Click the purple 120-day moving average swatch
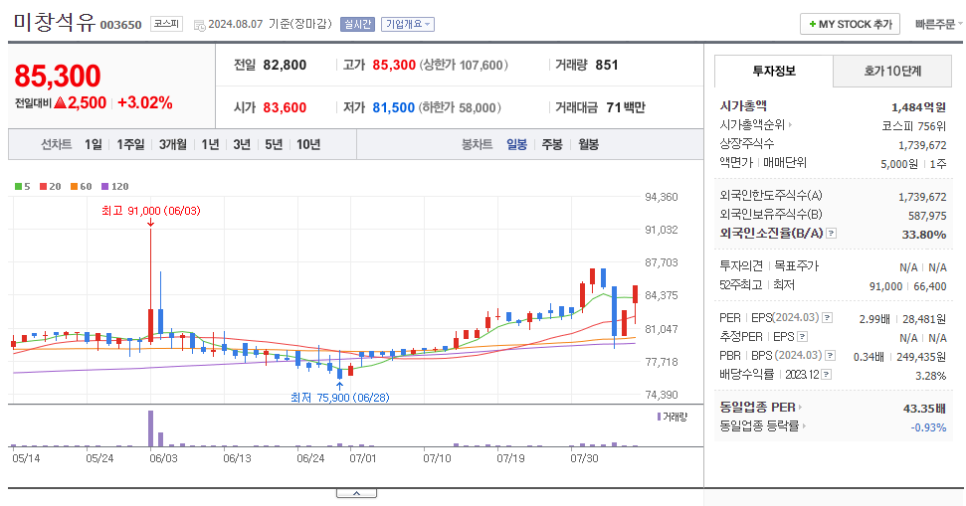 point(105,186)
